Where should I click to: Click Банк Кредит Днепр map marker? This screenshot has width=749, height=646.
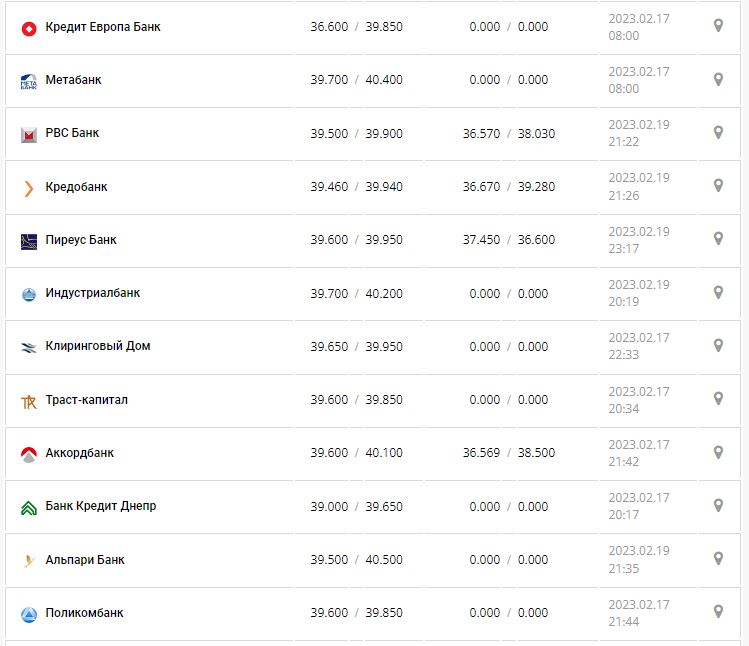pyautogui.click(x=717, y=505)
